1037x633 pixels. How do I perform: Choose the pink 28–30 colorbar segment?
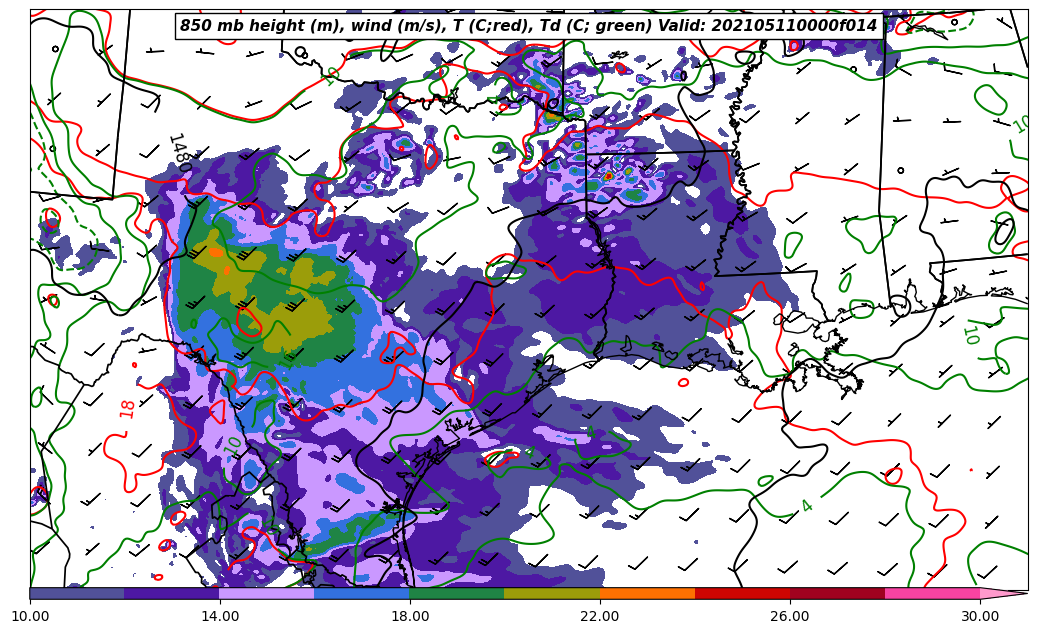(x=932, y=593)
